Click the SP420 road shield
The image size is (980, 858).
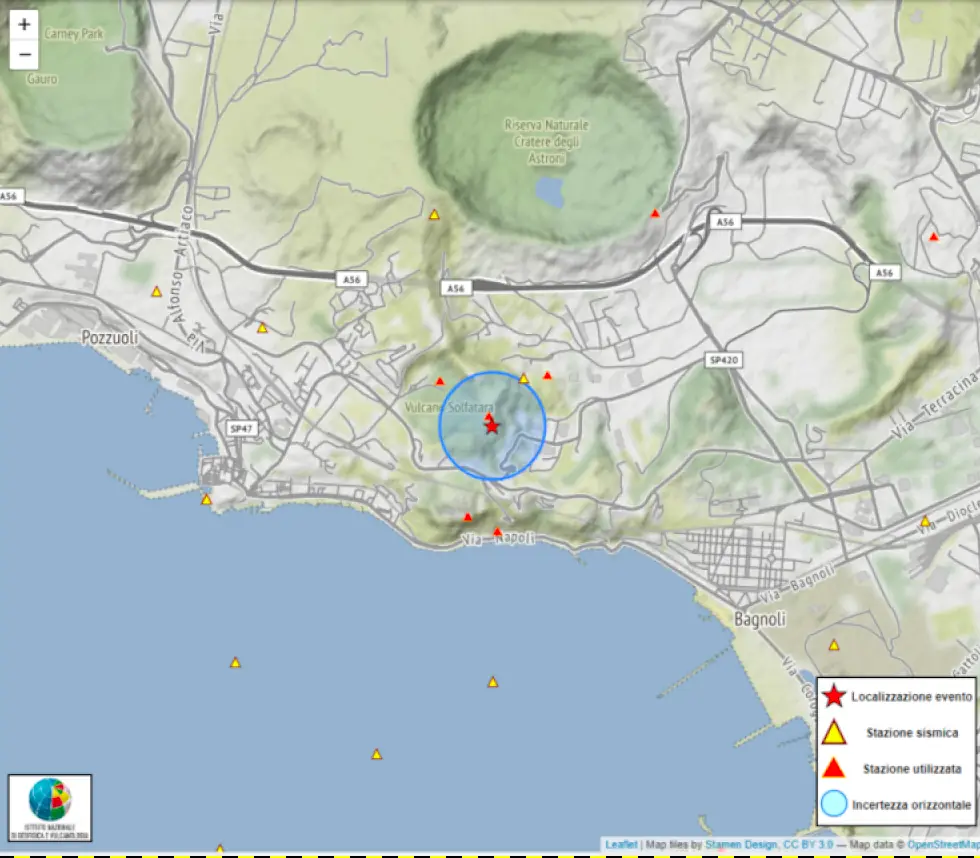724,360
